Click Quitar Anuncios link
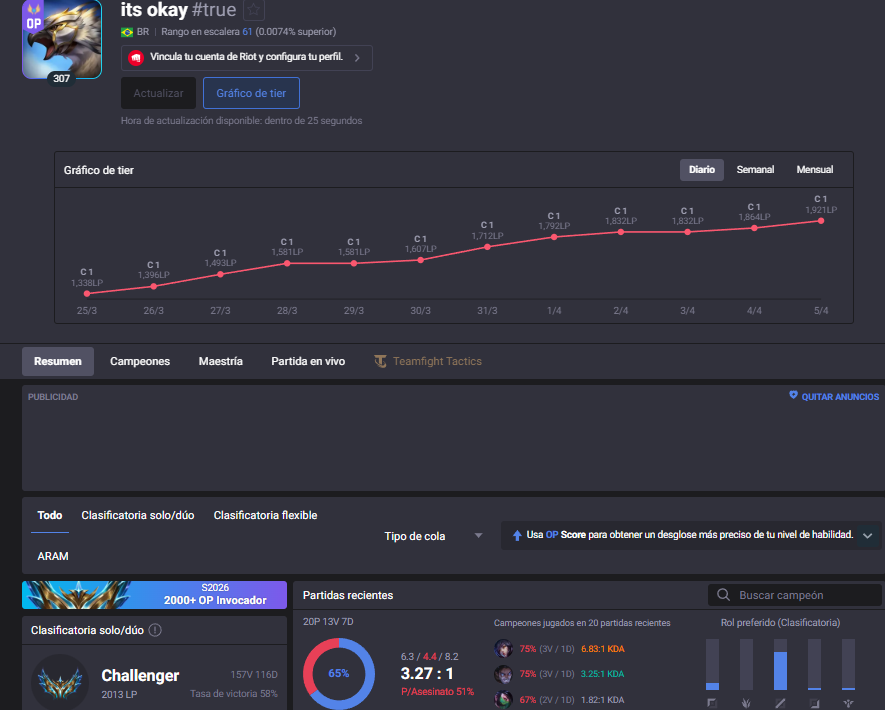Screen dimensions: 885x710 (840, 397)
